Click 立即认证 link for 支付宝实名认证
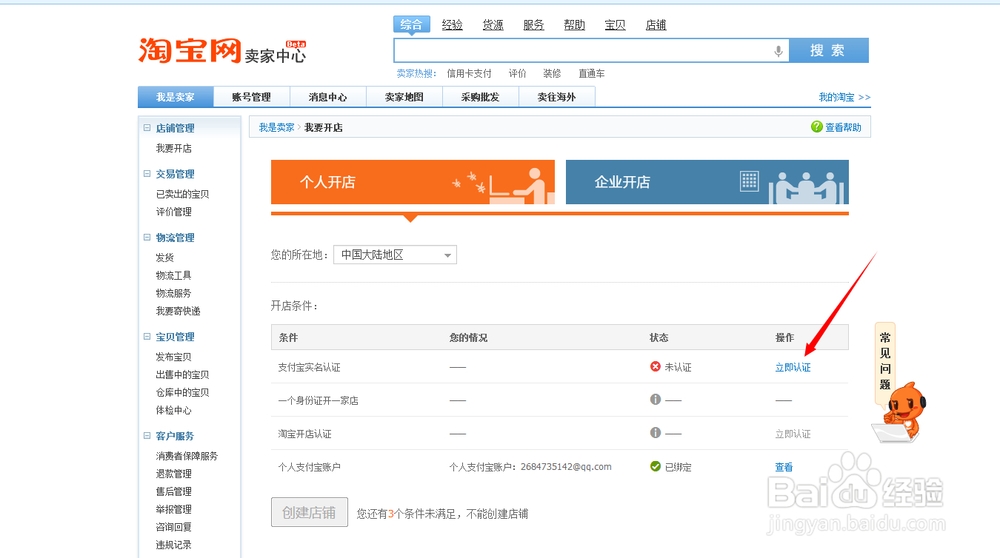The image size is (1000, 558). tap(793, 367)
